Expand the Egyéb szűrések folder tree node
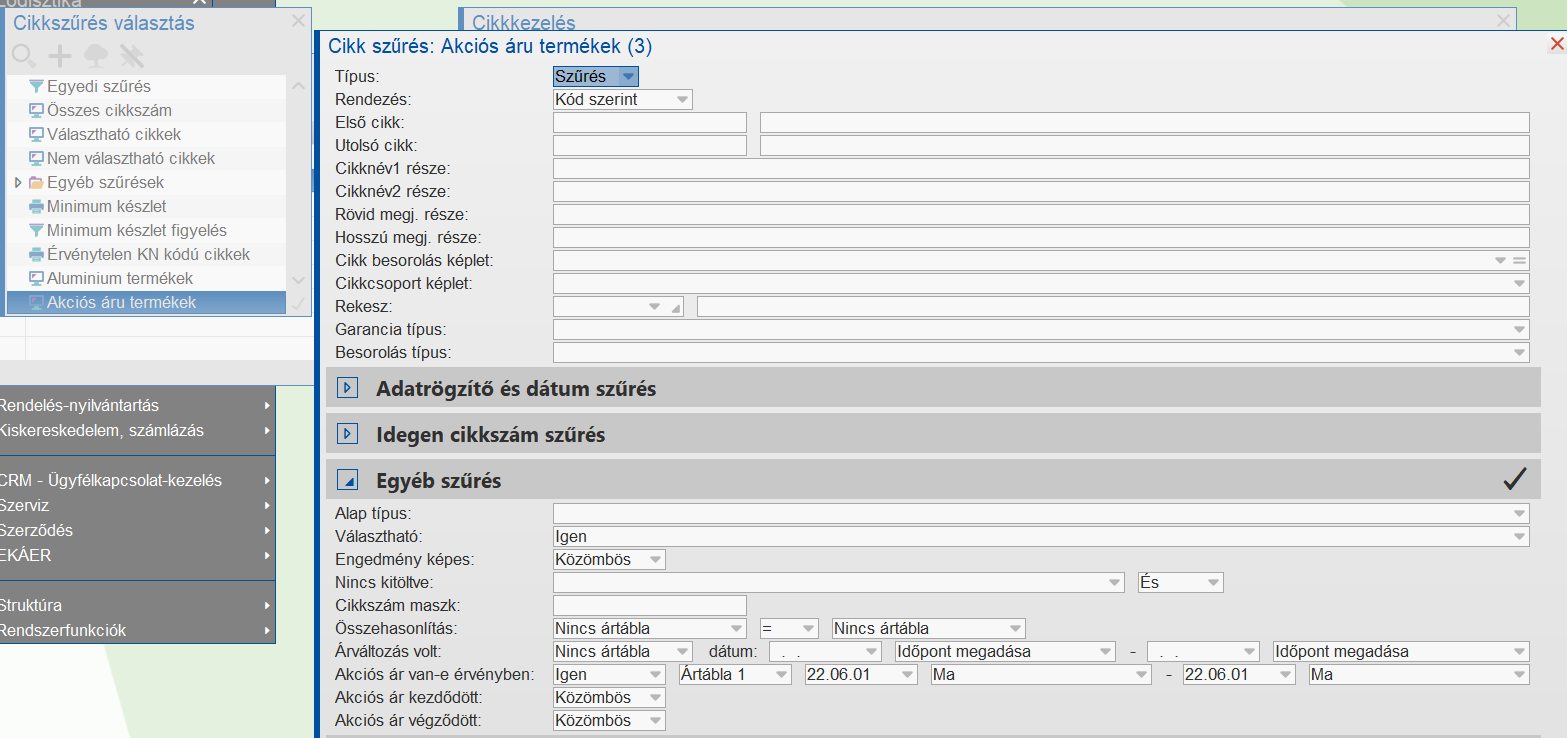Screen dimensions: 1567x738 [x=18, y=183]
